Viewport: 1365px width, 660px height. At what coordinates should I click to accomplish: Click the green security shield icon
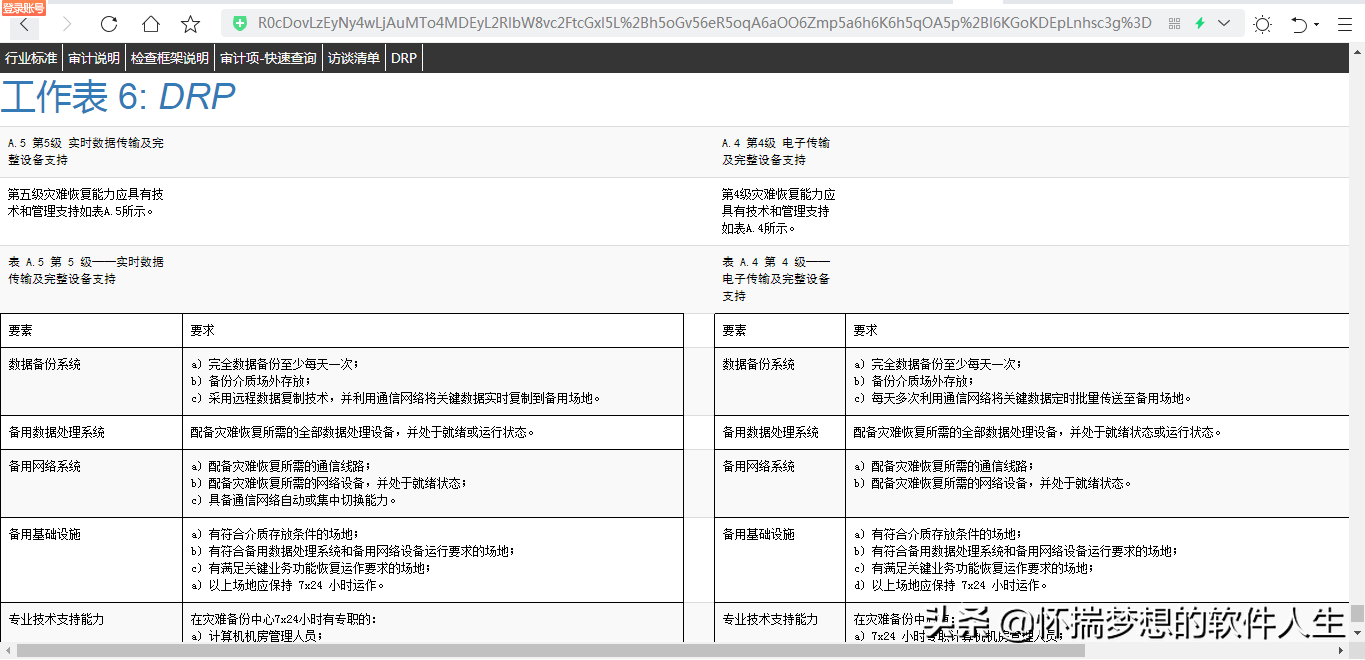240,23
